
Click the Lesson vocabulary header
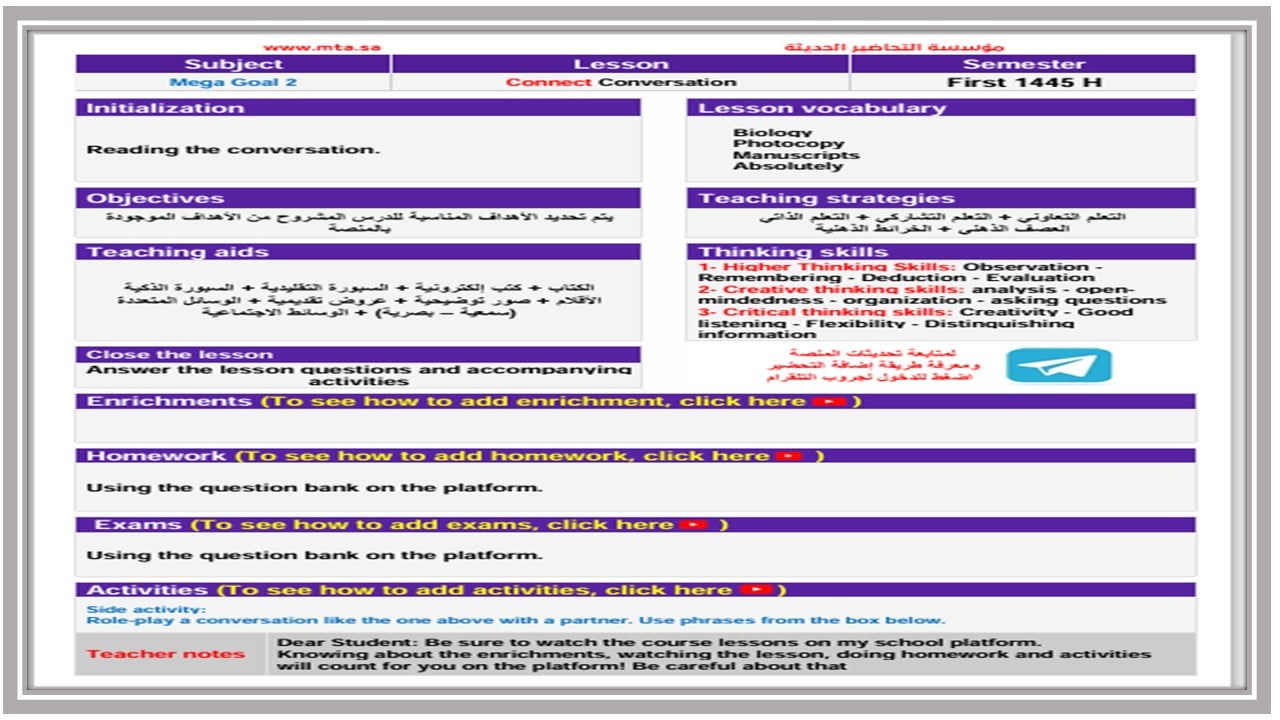click(941, 108)
